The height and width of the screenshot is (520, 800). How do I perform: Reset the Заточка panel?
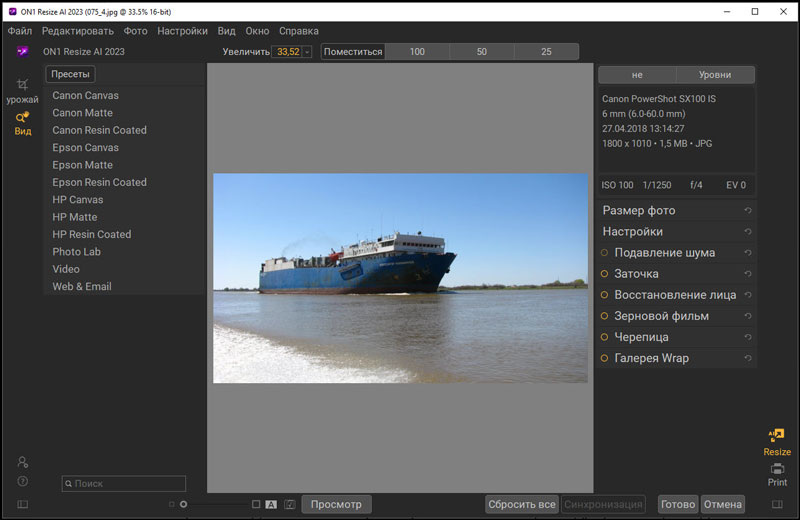pyautogui.click(x=747, y=274)
